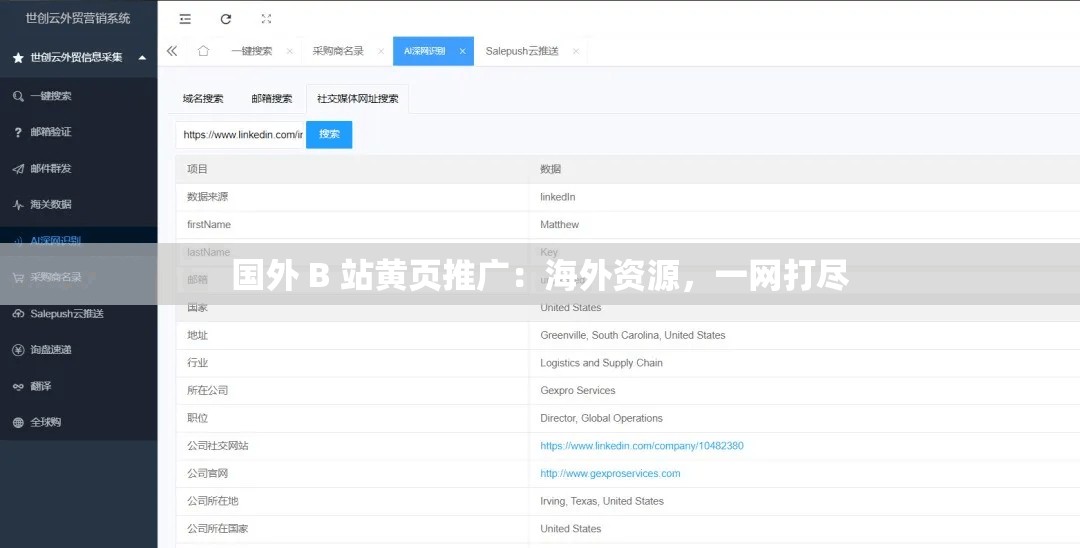This screenshot has height=548, width=1080.
Task: Click the Gexpro Services cell
Action: [x=577, y=390]
